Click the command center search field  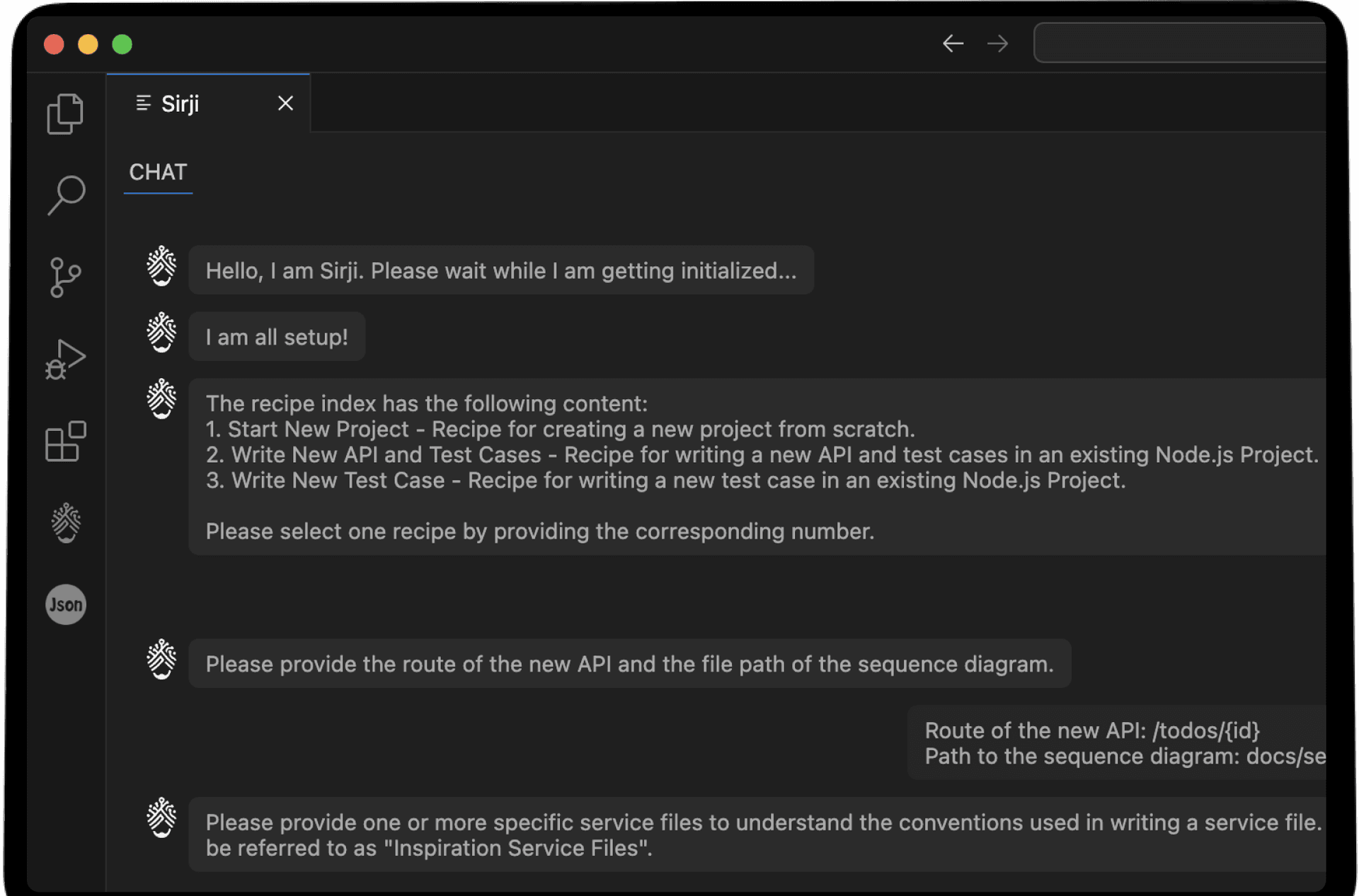pos(1179,44)
